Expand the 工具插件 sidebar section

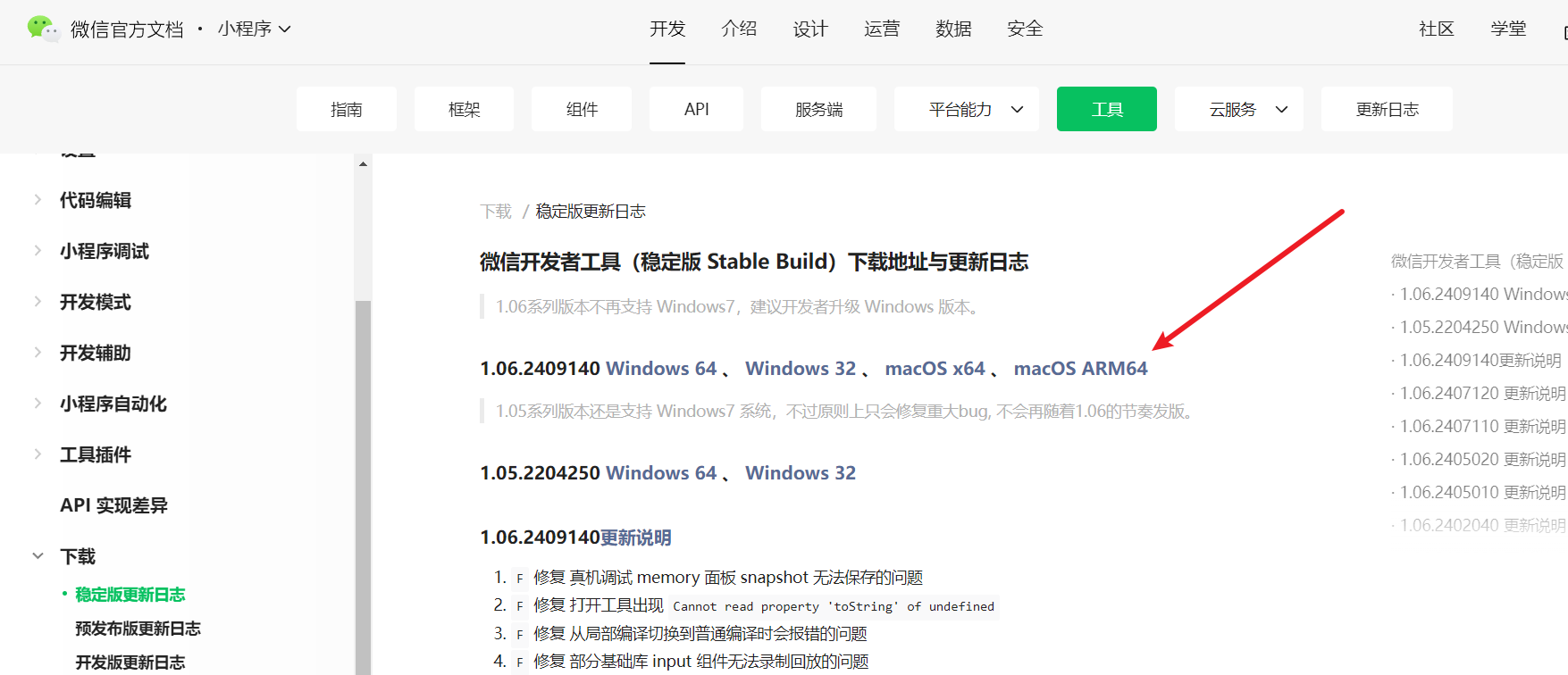click(x=96, y=454)
